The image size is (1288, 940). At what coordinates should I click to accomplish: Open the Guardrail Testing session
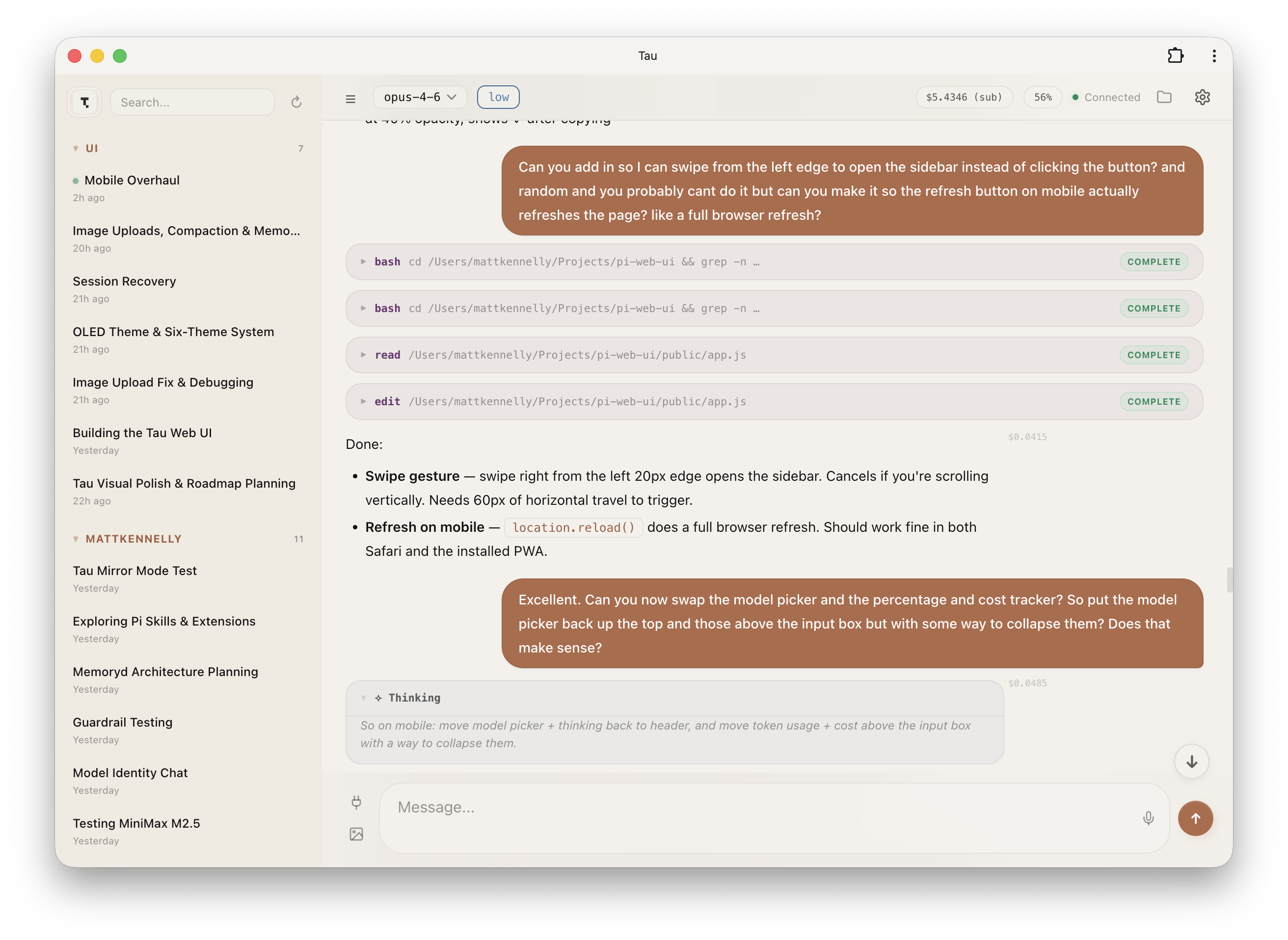[x=188, y=731]
